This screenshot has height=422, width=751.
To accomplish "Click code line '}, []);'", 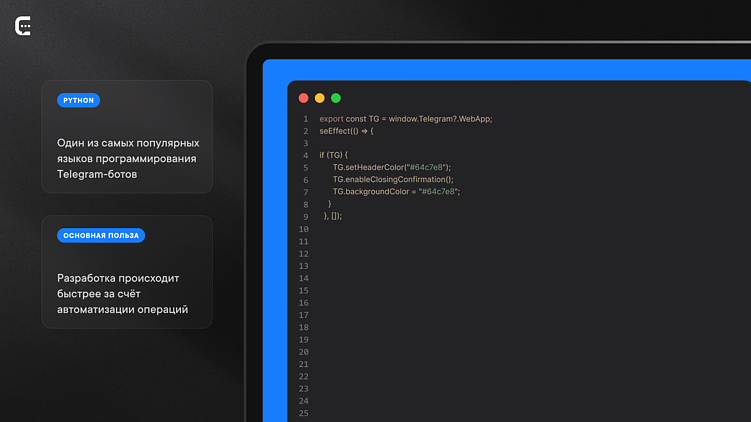I will tap(333, 216).
